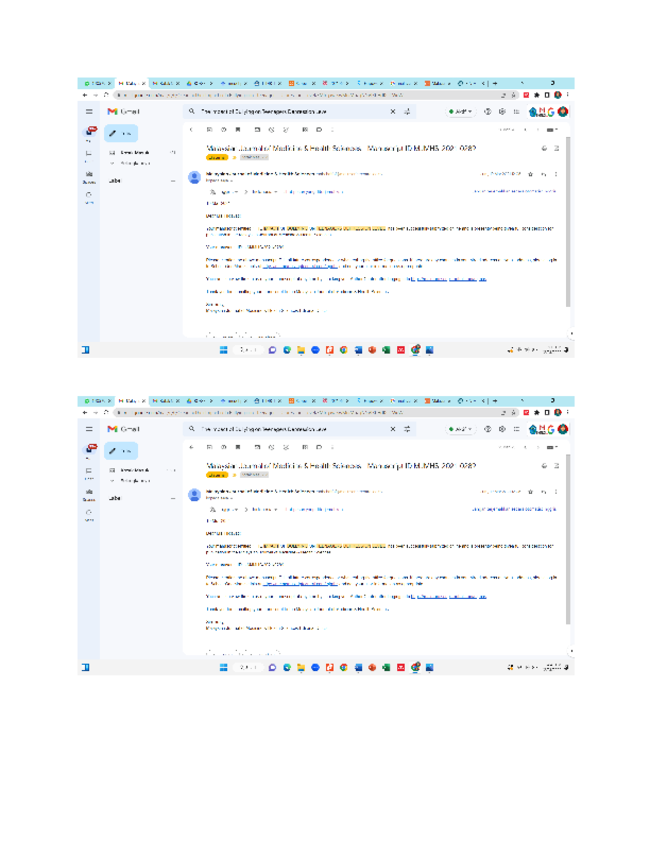
Task: Print the conversation in lower screenshot
Action: click(x=544, y=466)
